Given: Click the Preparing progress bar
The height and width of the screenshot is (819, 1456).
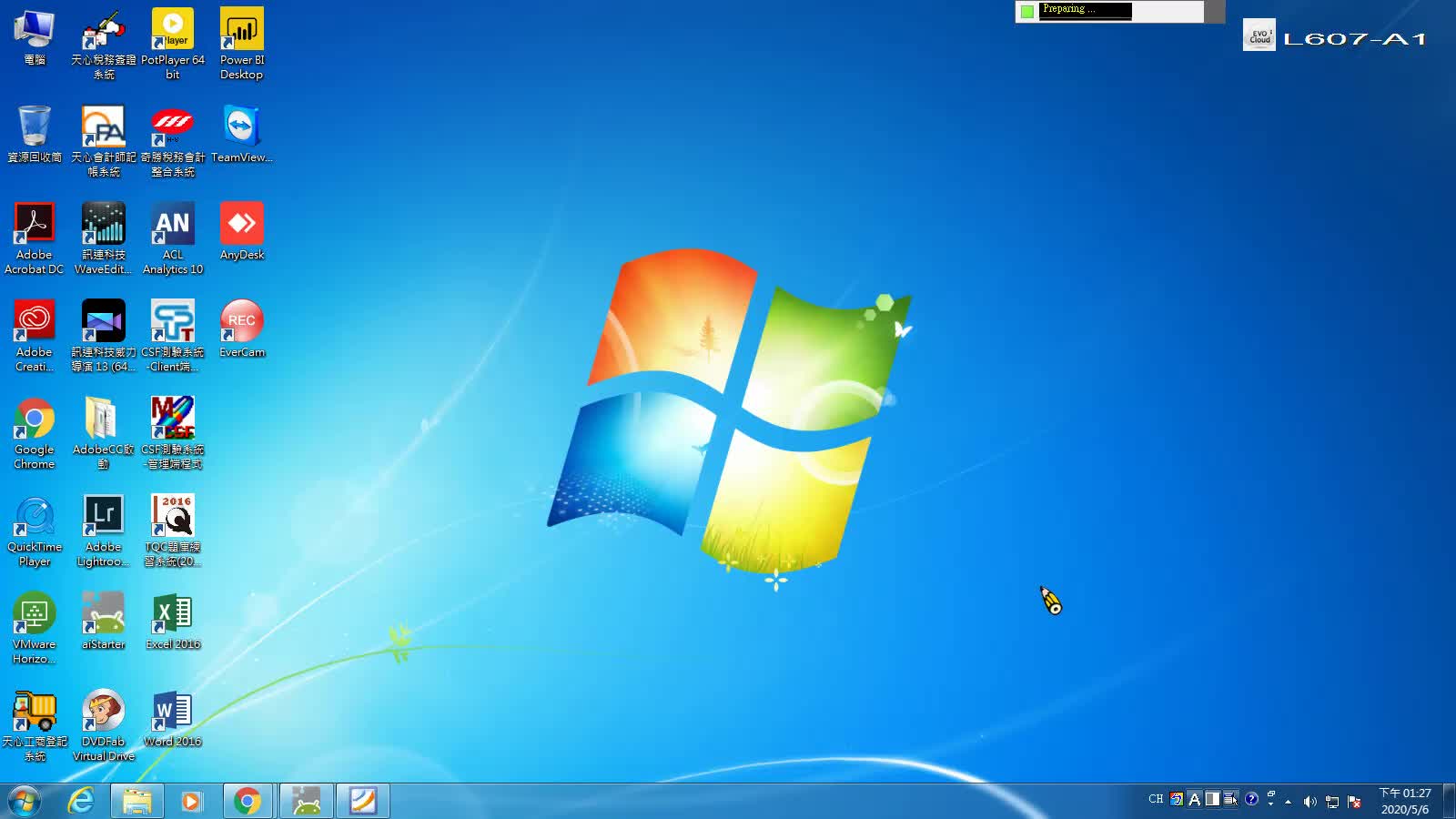Looking at the screenshot, I should click(1085, 10).
